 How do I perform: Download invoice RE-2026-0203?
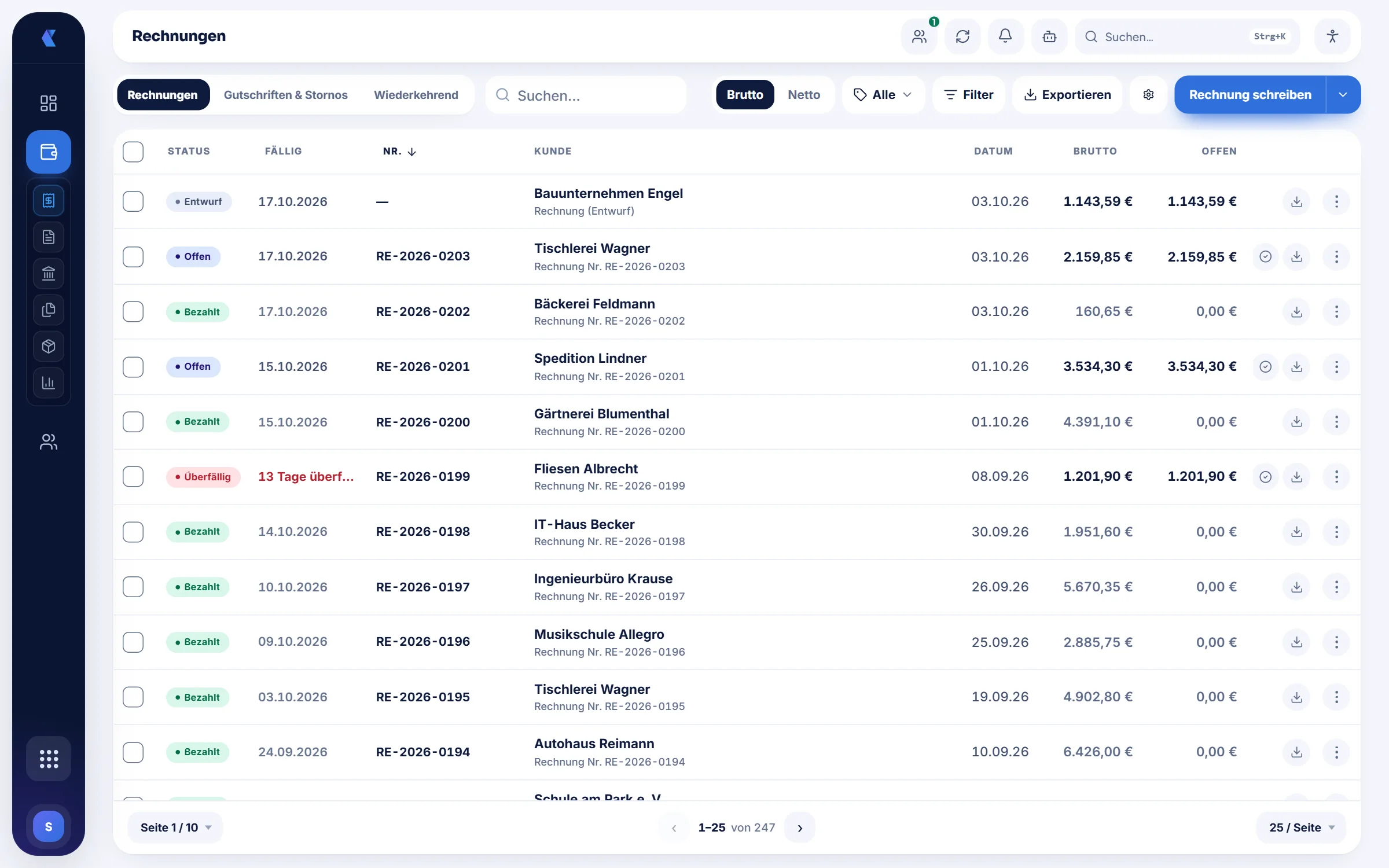(1296, 257)
